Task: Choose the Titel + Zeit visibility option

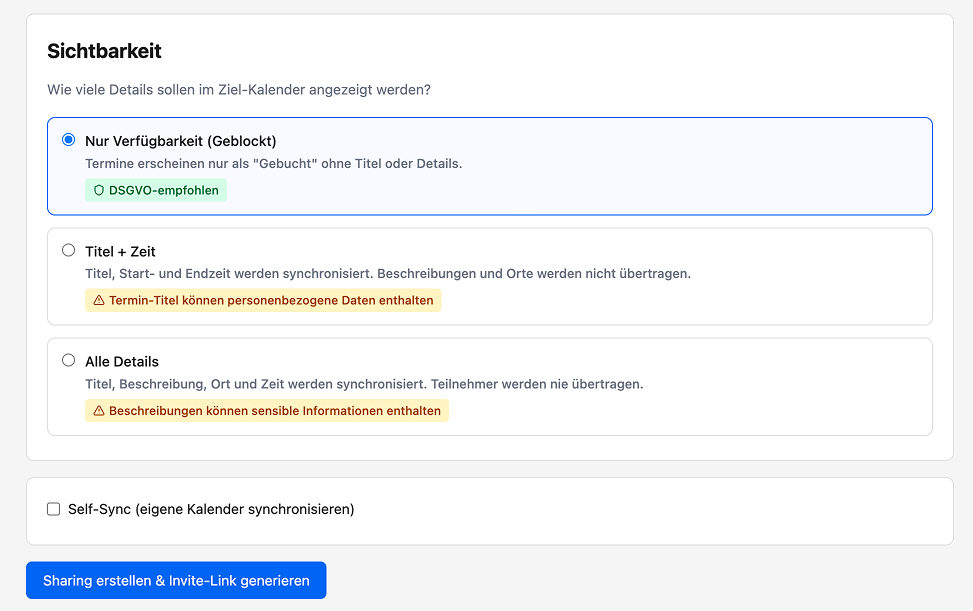Action: pyautogui.click(x=68, y=249)
